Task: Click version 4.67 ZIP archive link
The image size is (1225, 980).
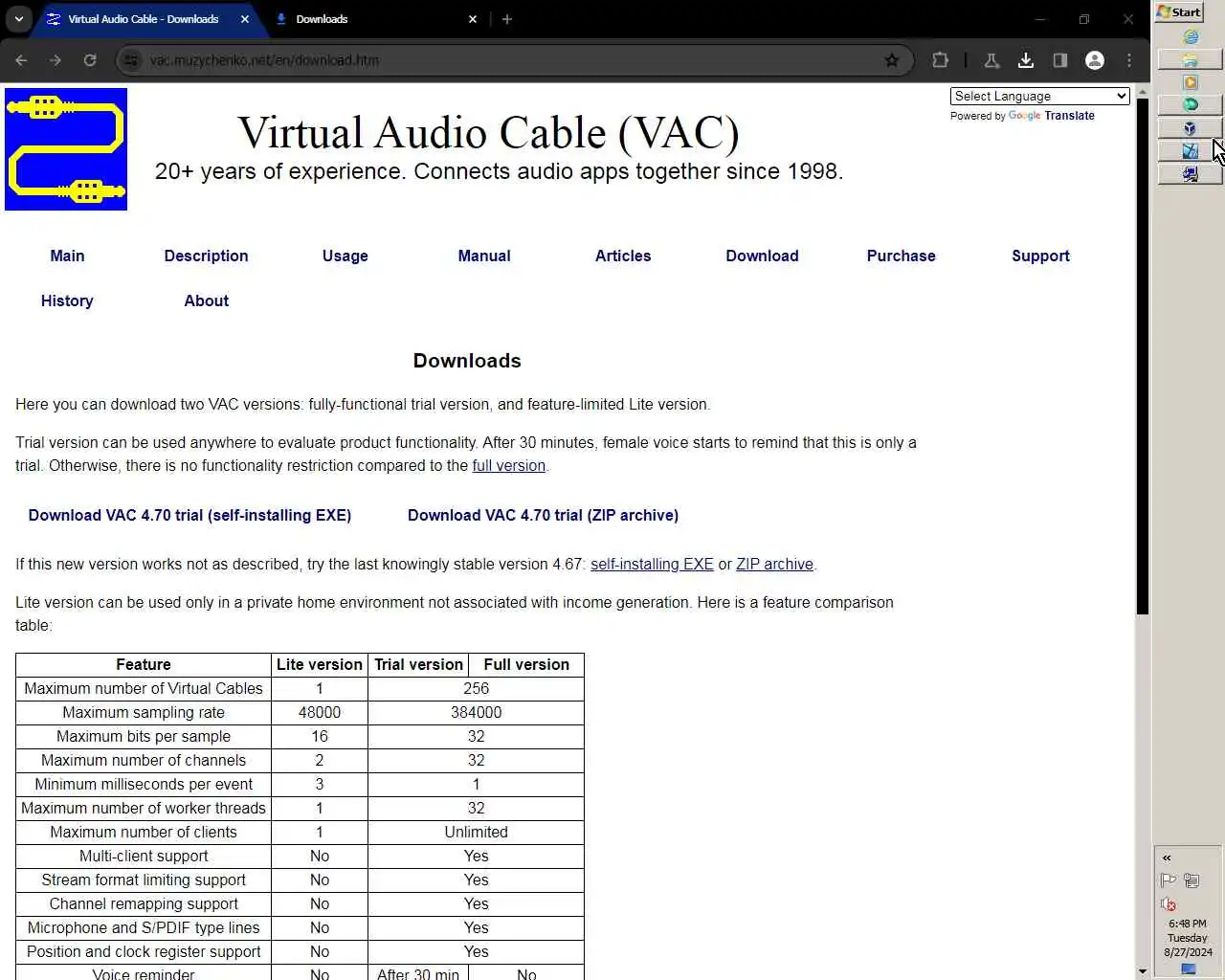Action: (774, 564)
